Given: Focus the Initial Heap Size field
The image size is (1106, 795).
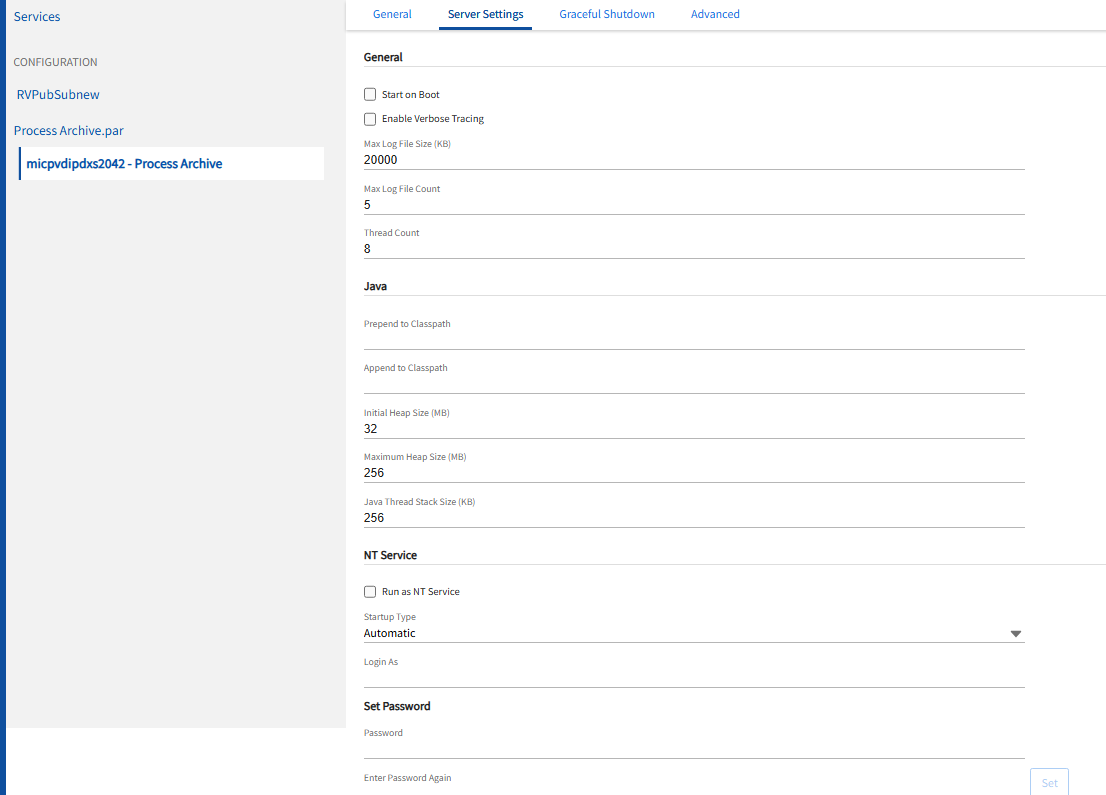Looking at the screenshot, I should pyautogui.click(x=693, y=429).
